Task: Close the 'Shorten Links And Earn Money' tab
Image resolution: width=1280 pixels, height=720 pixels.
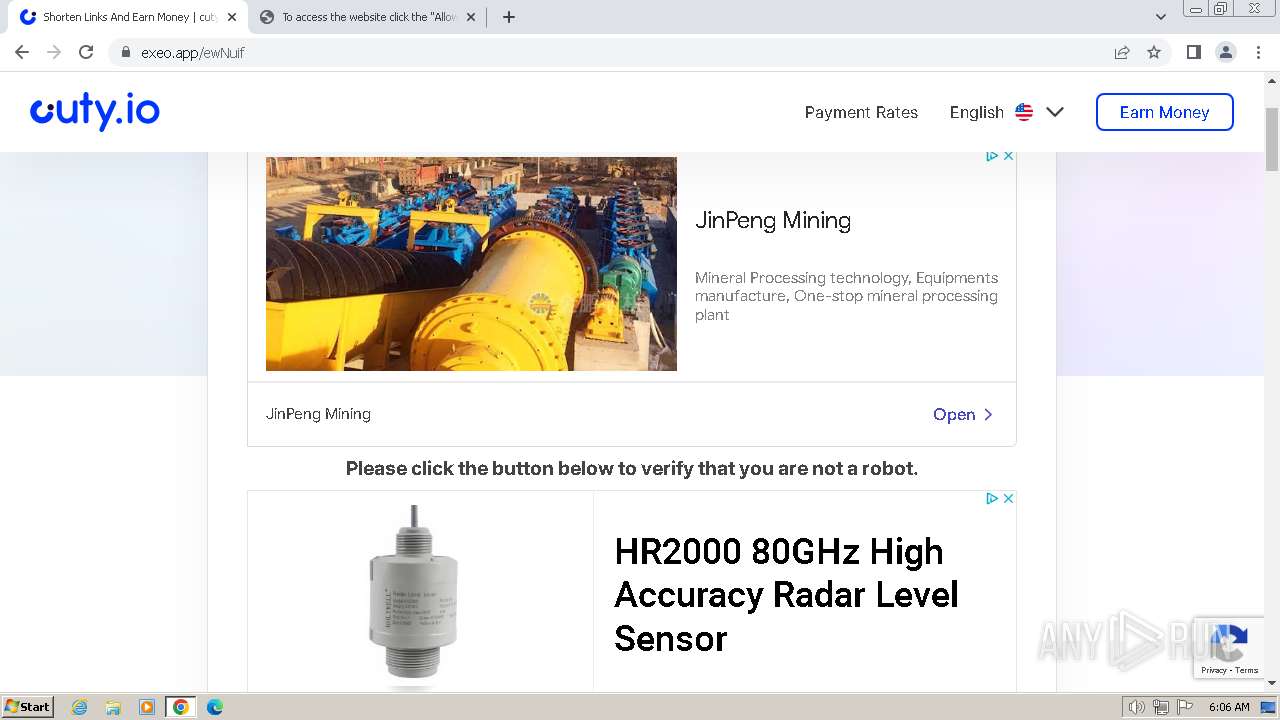Action: pos(232,17)
